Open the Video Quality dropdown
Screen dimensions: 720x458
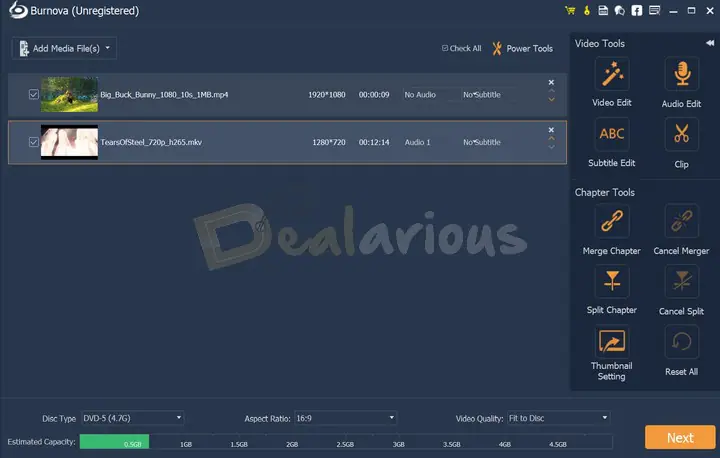click(557, 418)
